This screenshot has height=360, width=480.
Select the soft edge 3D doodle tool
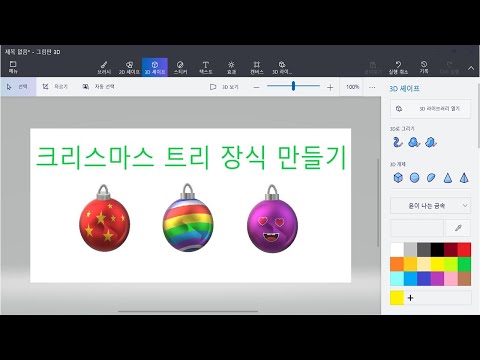[414, 142]
